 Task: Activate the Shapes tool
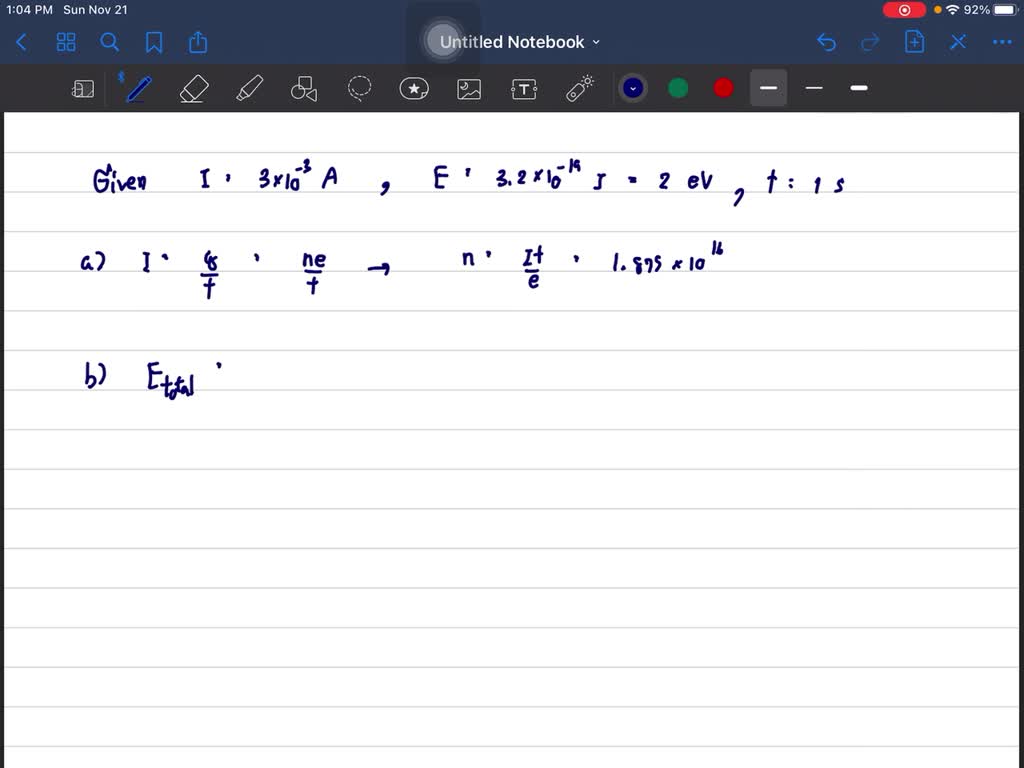coord(304,89)
